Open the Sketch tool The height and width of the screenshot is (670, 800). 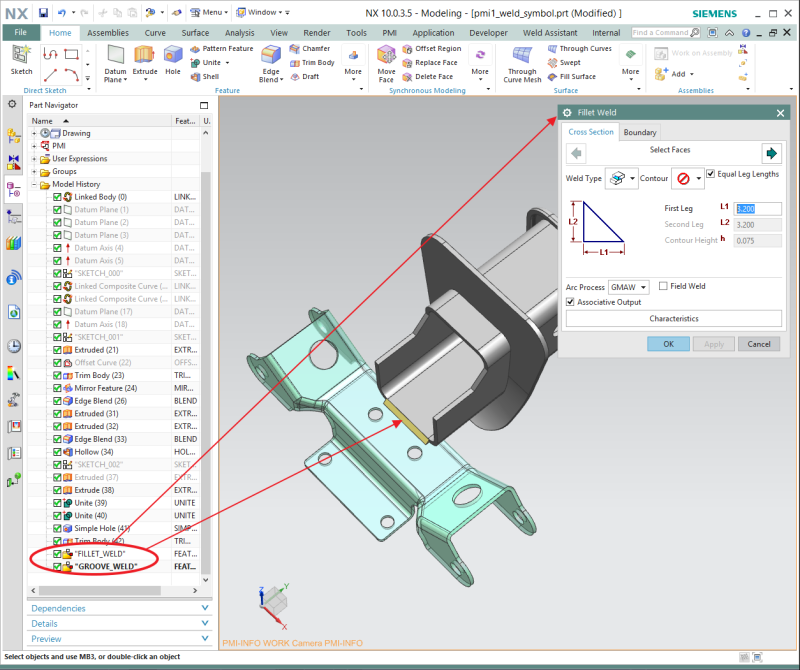[x=21, y=60]
